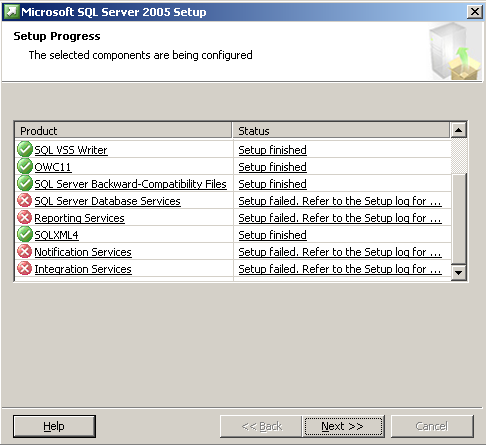The height and width of the screenshot is (445, 486).
Task: Click the green check icon beside SQL VSS Writer
Action: [25, 149]
